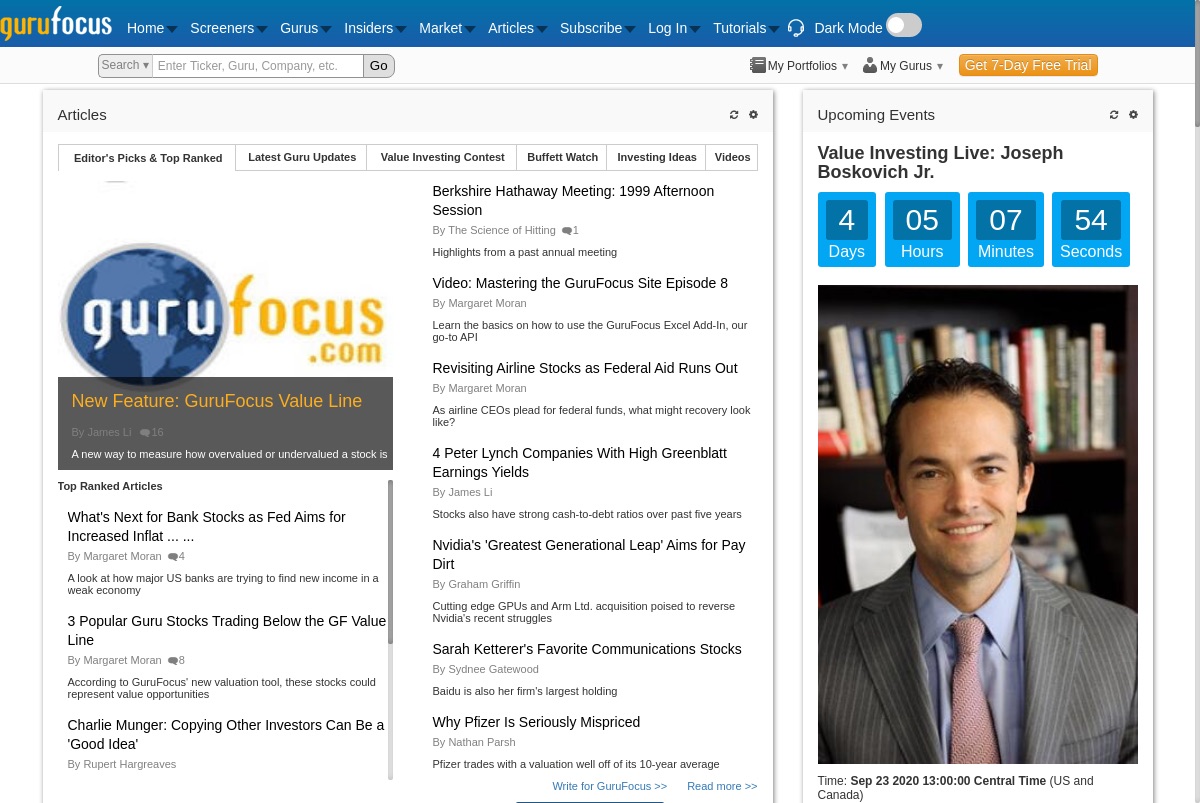Expand the Screeners menu arrow
1200x803 pixels.
(x=262, y=29)
